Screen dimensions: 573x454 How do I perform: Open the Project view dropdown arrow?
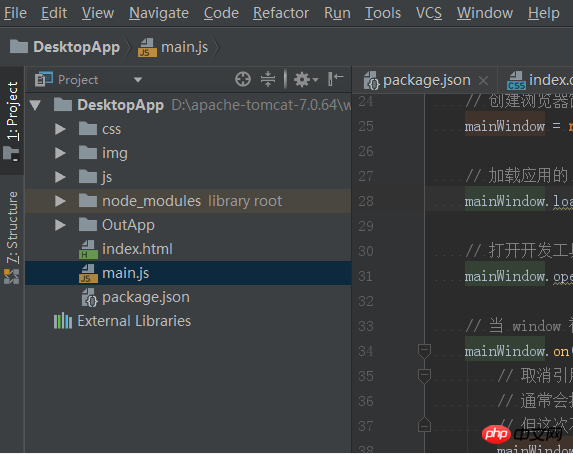coord(138,80)
